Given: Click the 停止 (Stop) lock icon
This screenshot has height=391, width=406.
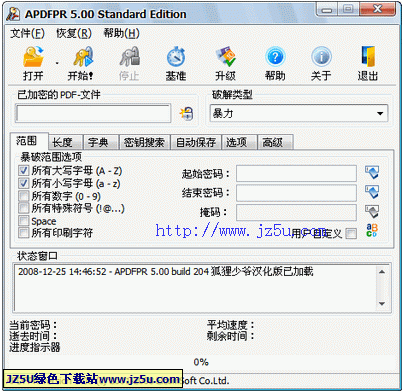Looking at the screenshot, I should 129,57.
